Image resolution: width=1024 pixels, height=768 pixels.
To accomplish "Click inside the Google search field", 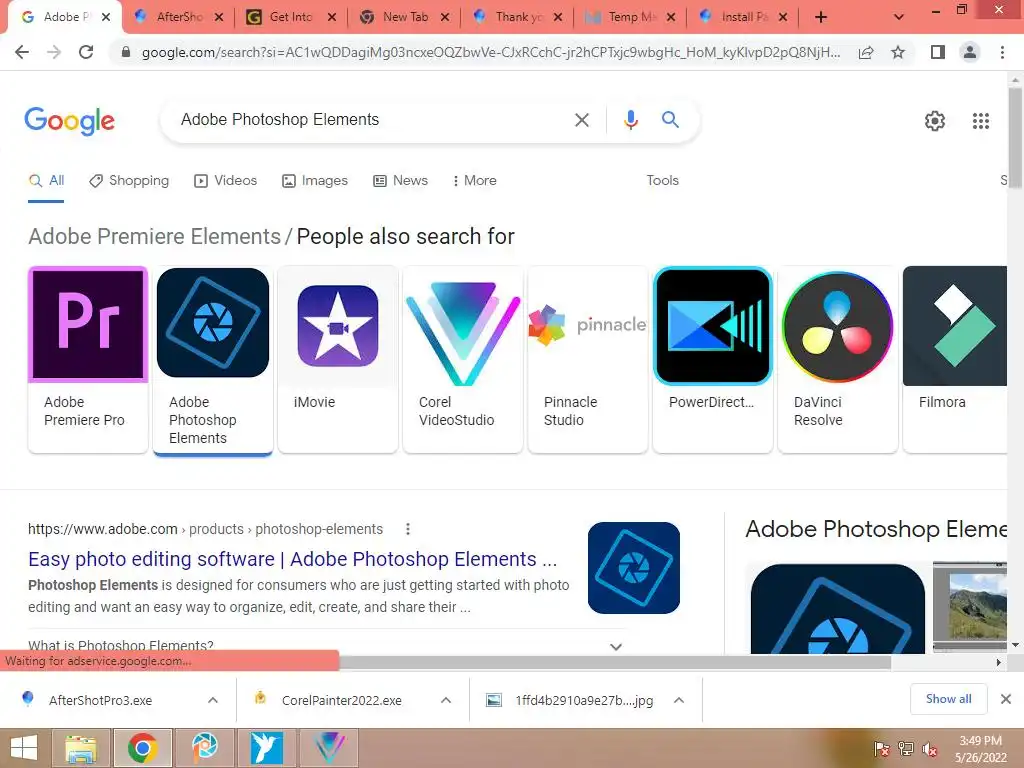I will coord(366,120).
